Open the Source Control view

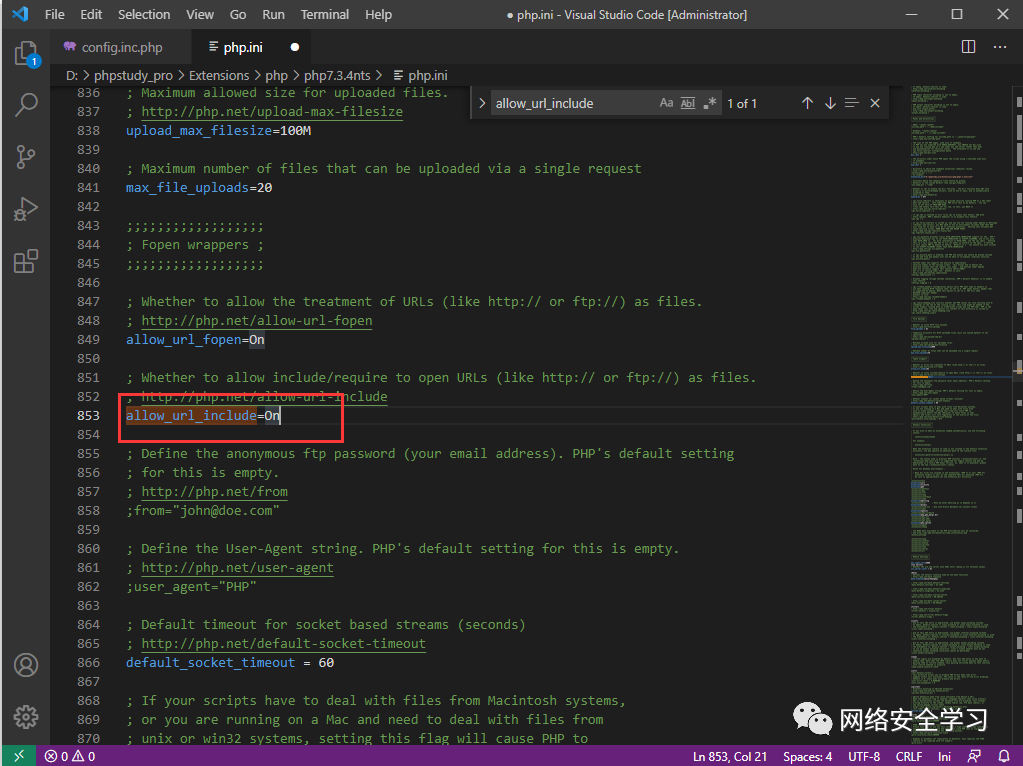(26, 157)
